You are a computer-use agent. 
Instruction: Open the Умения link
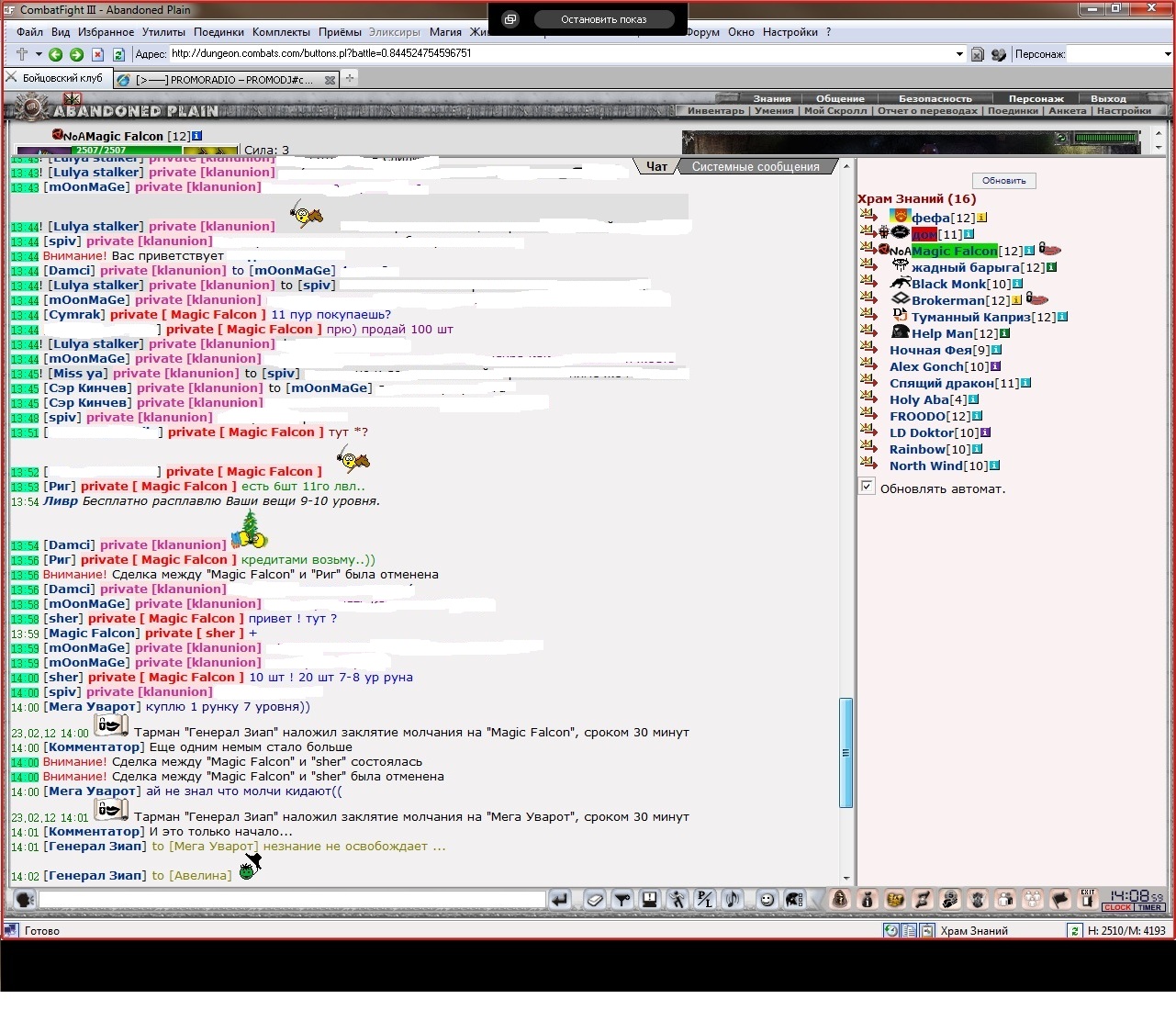[x=774, y=111]
